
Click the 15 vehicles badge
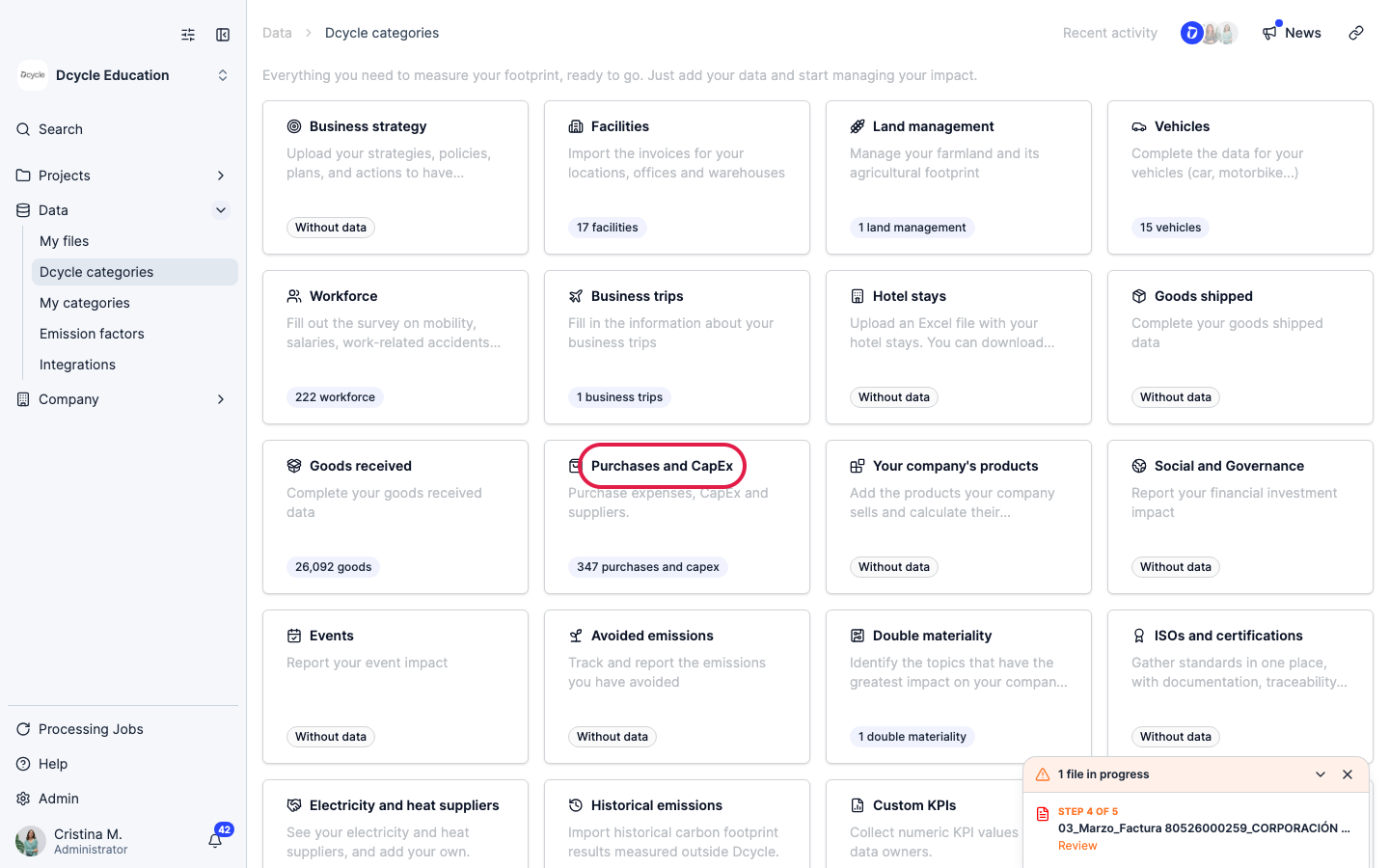pos(1170,228)
